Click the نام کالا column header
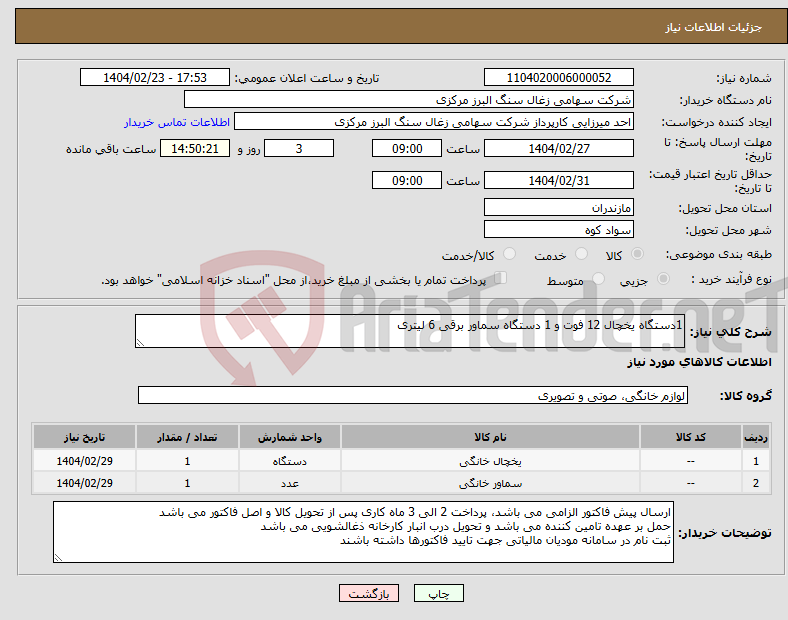 (490, 437)
